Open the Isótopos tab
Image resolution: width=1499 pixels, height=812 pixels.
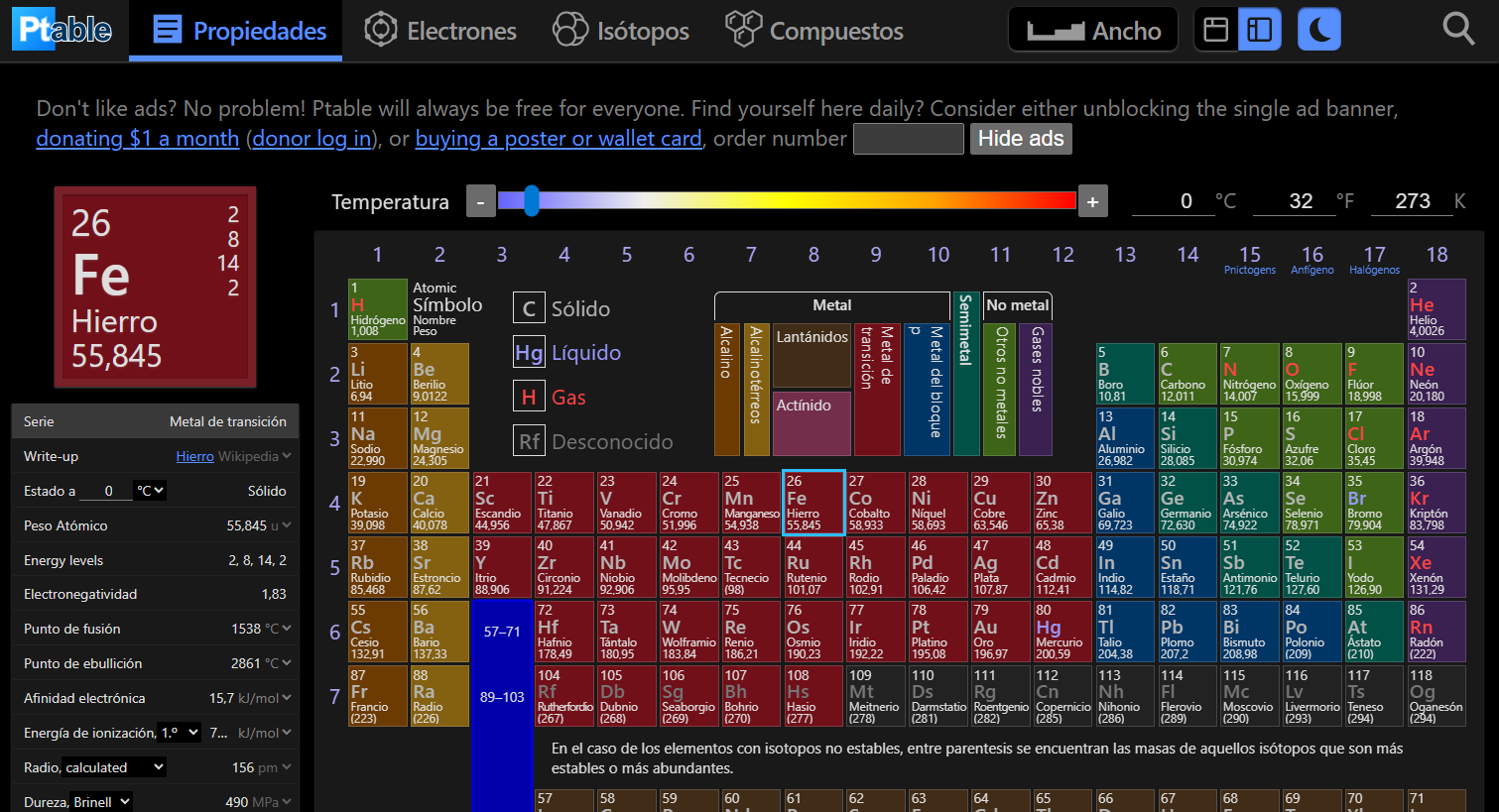[x=620, y=31]
